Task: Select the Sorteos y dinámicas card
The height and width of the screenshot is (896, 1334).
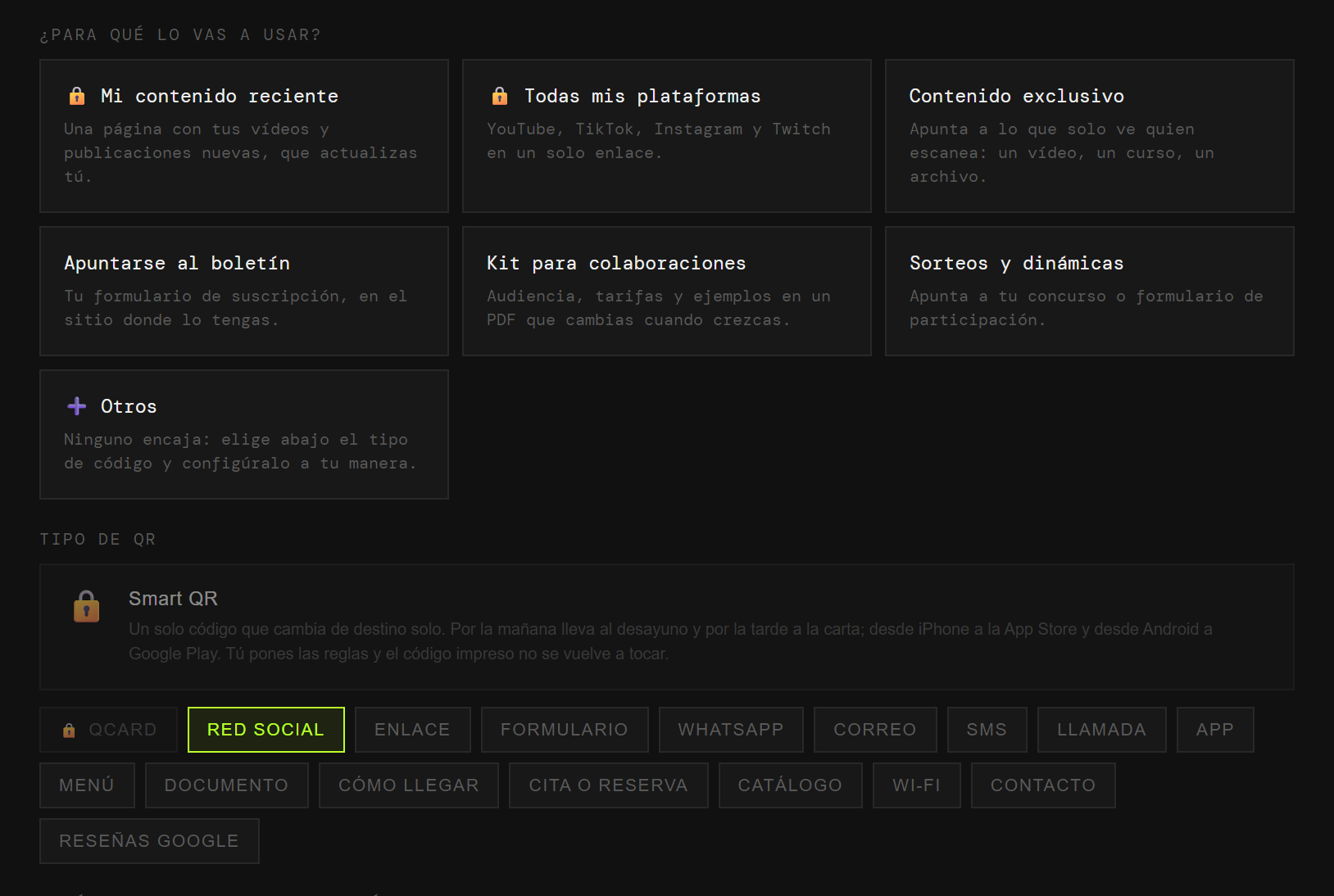Action: coord(1090,292)
